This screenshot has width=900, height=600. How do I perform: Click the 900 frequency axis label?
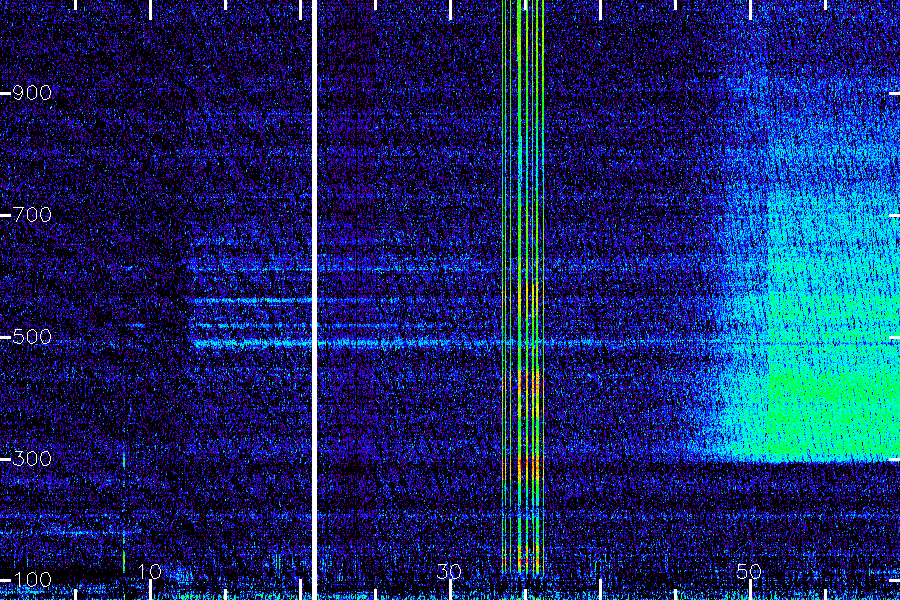[32, 92]
